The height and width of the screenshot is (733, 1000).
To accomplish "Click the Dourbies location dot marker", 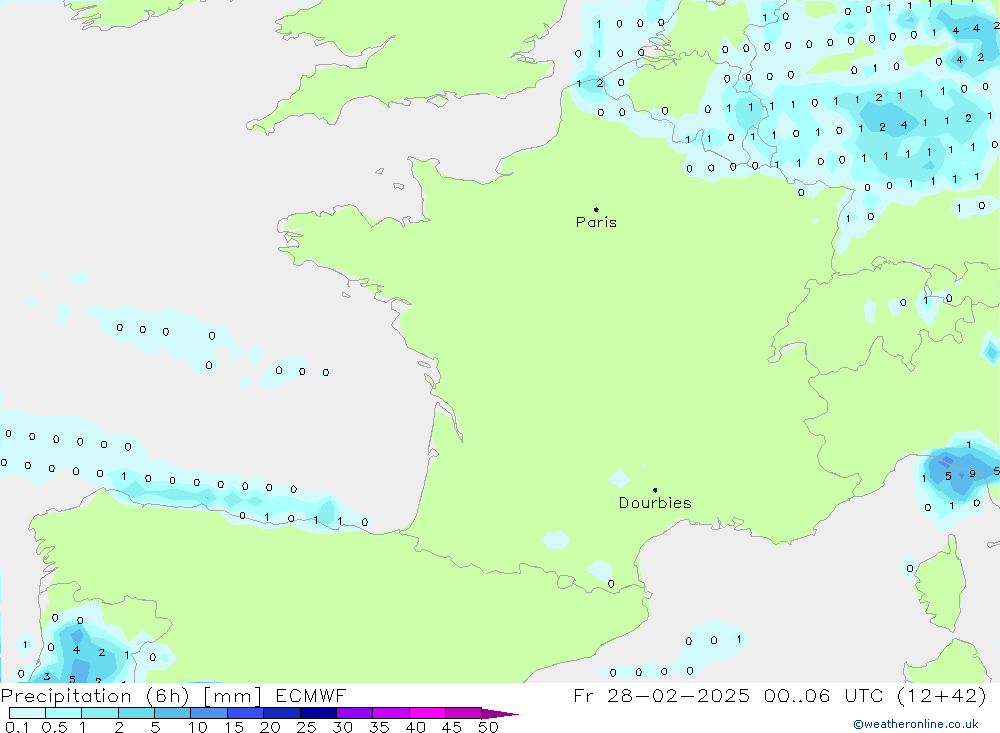I will click(x=655, y=490).
